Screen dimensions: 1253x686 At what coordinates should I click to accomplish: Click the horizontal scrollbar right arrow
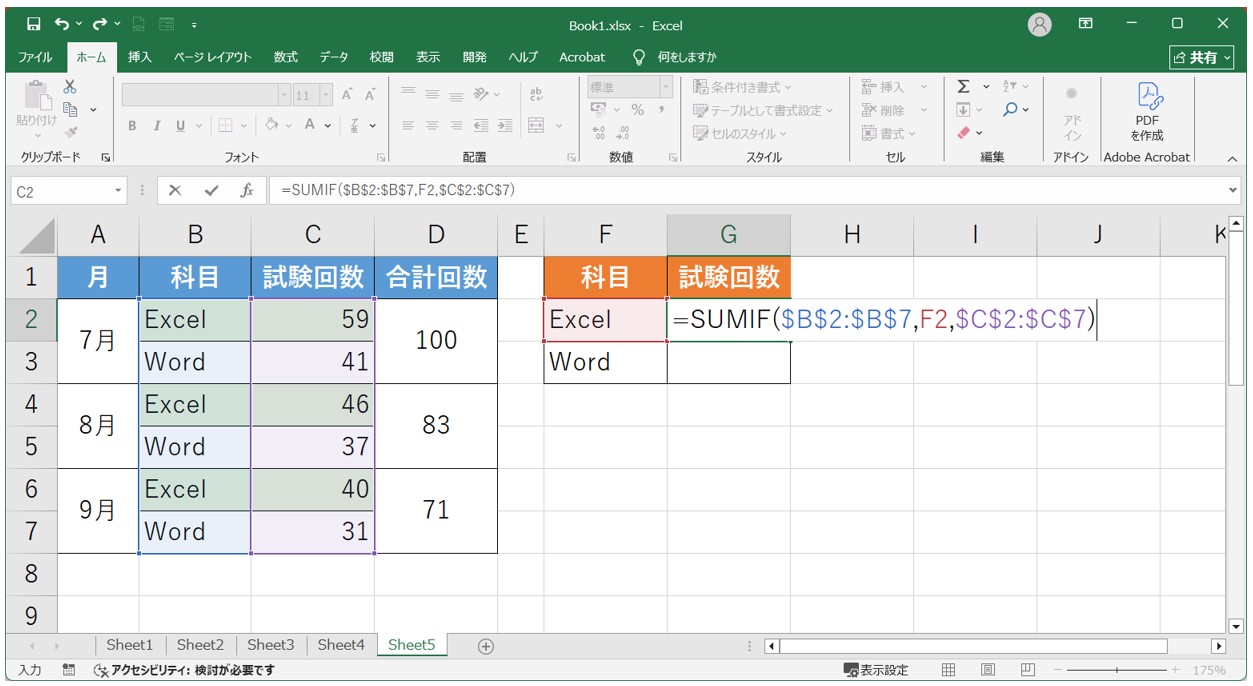[1218, 646]
